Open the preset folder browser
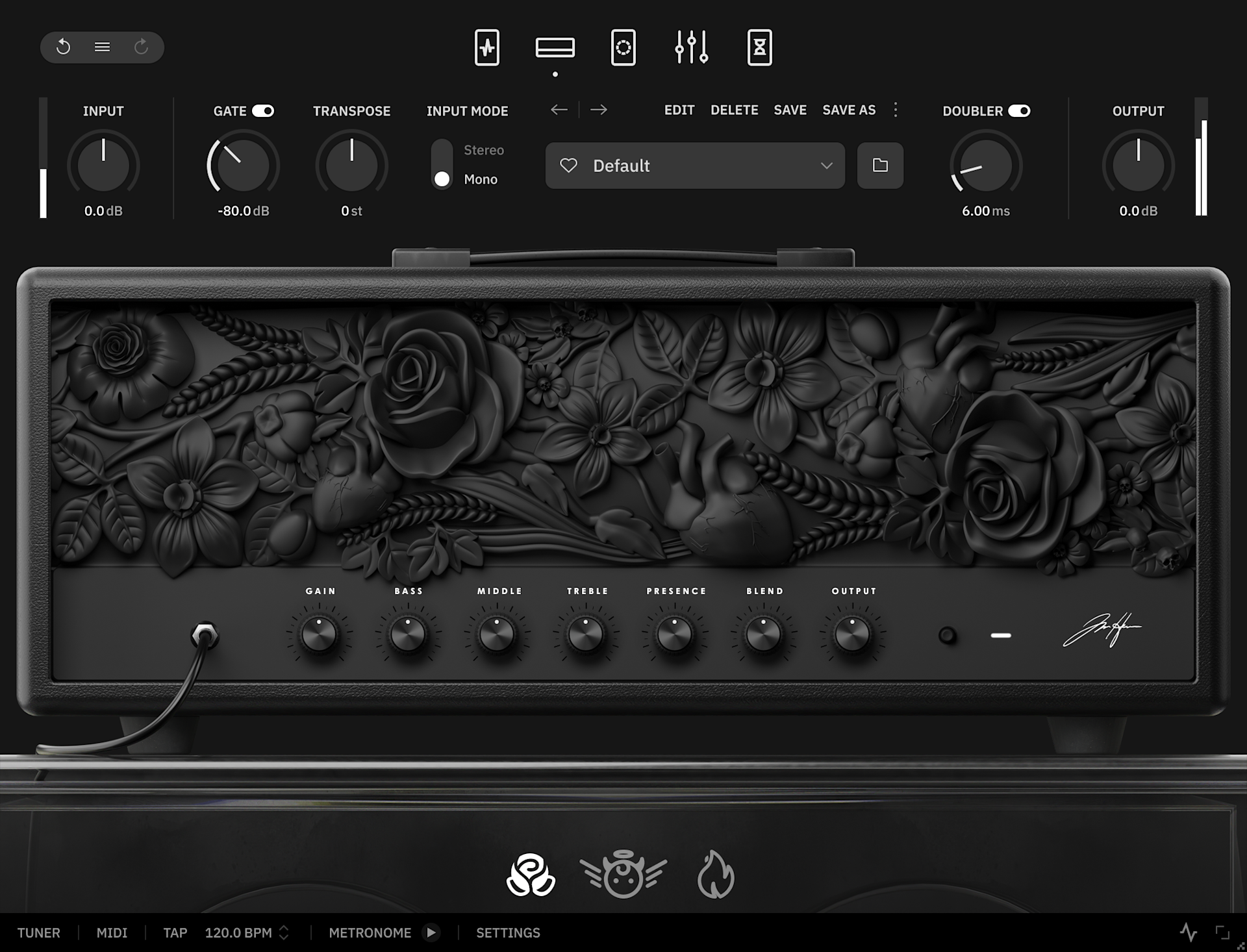 click(x=880, y=166)
